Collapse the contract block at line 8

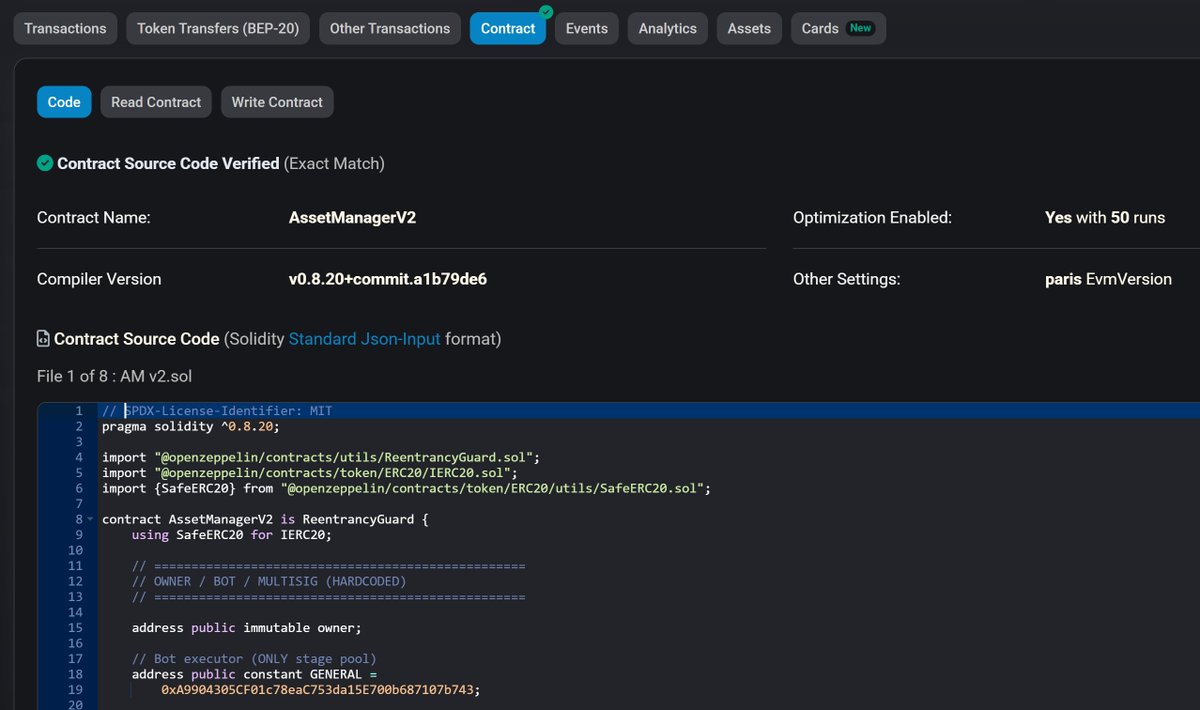[x=90, y=520]
